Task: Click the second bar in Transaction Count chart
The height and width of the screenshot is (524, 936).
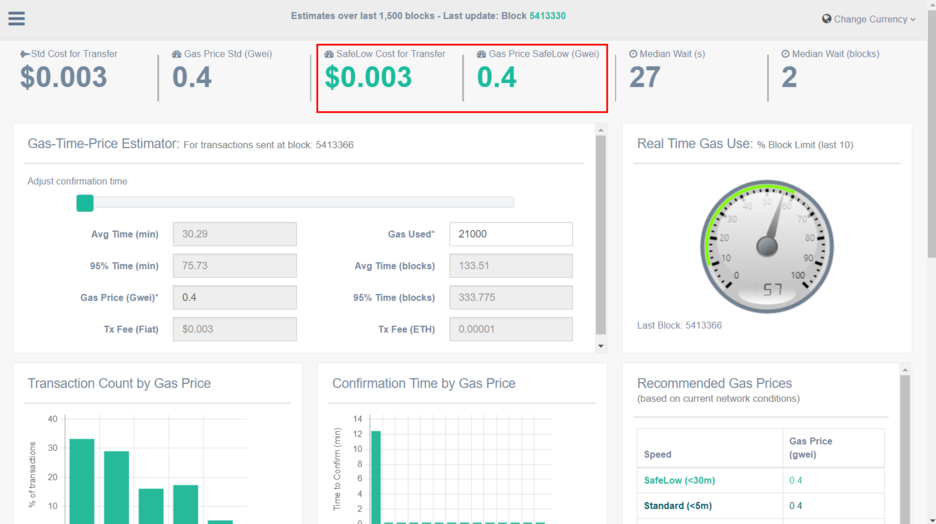Action: point(116,488)
